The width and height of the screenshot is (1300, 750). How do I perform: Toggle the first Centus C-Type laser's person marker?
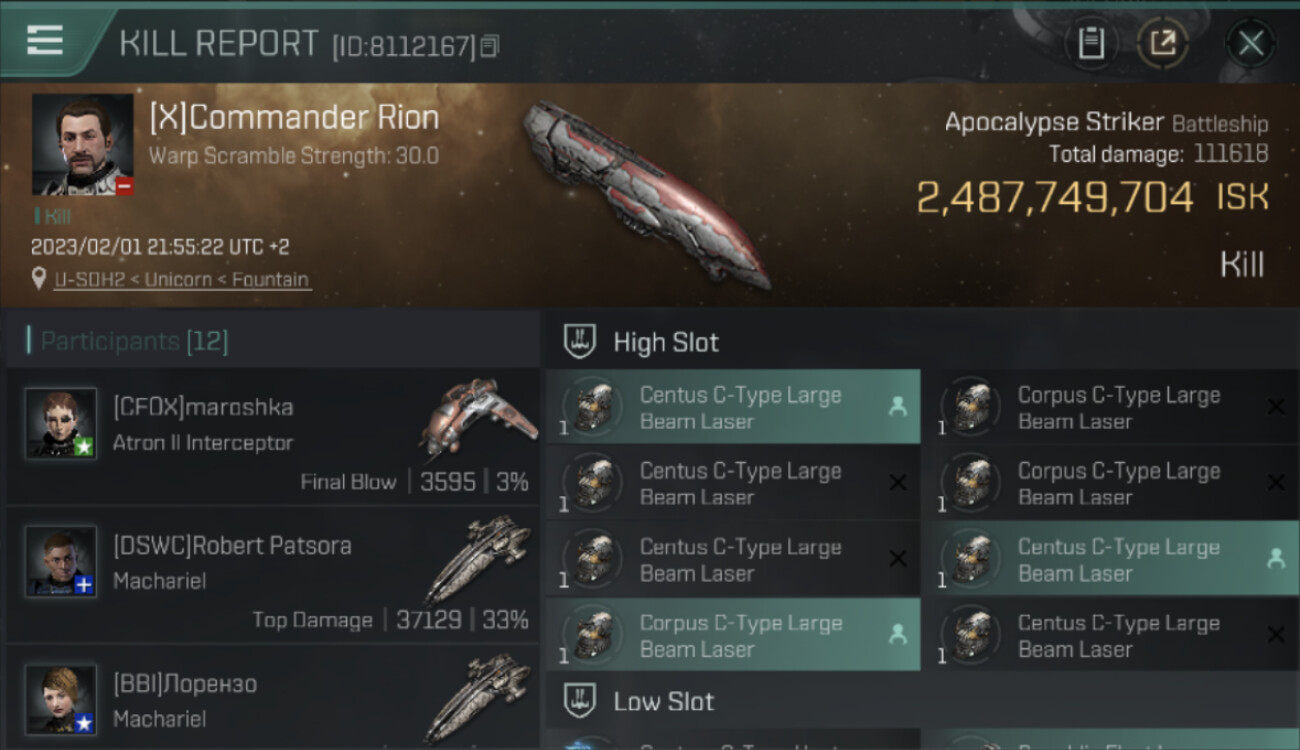pos(897,406)
